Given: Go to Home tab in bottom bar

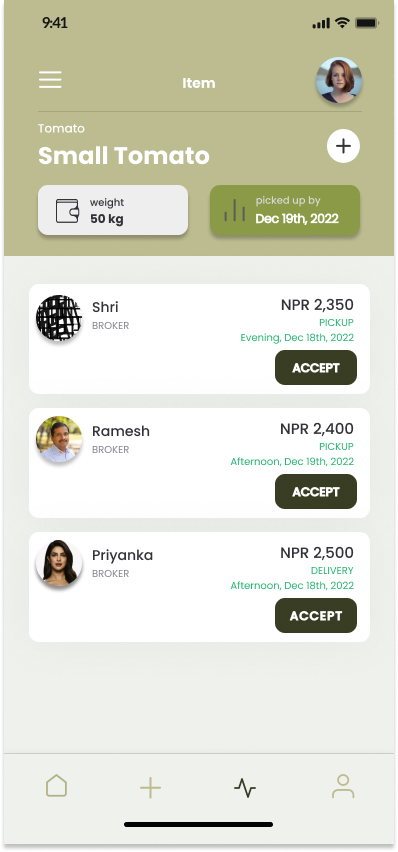Looking at the screenshot, I should click(x=57, y=786).
